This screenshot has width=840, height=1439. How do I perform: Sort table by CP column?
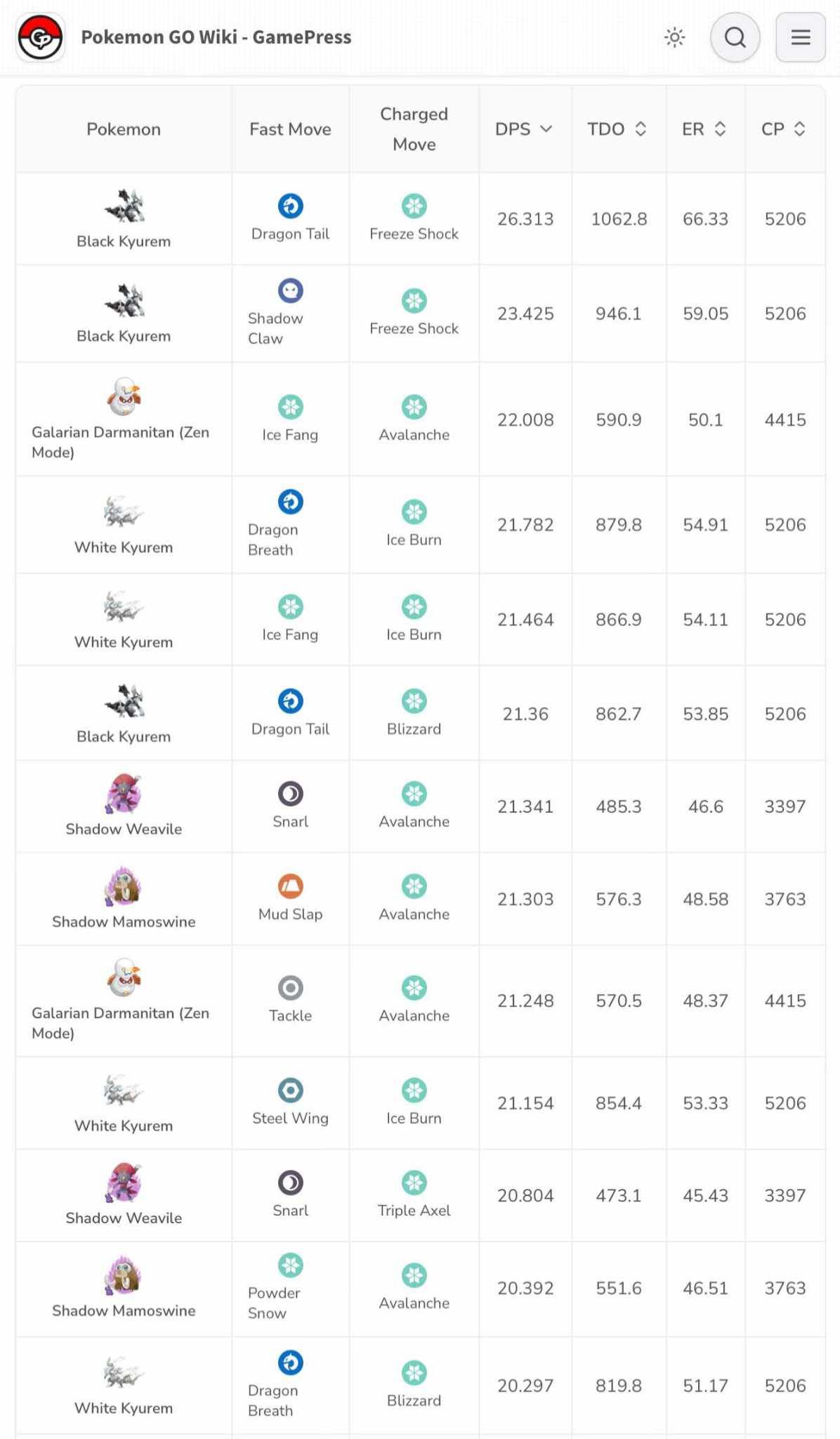784,129
